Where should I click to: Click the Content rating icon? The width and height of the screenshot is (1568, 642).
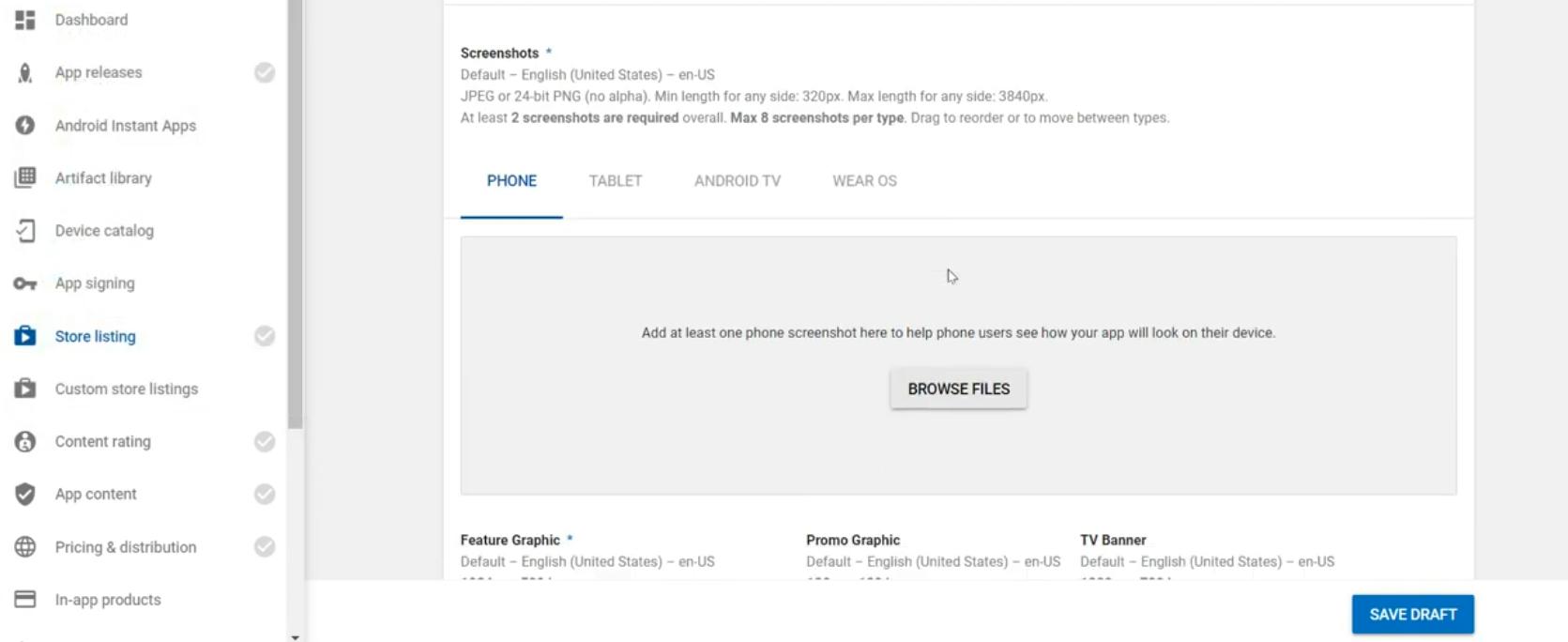click(x=25, y=441)
